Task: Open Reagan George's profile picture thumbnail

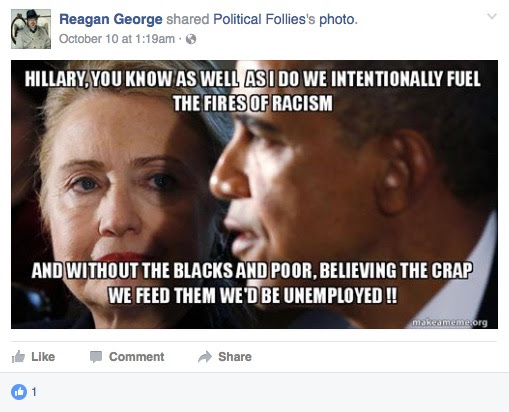Action: [x=31, y=29]
